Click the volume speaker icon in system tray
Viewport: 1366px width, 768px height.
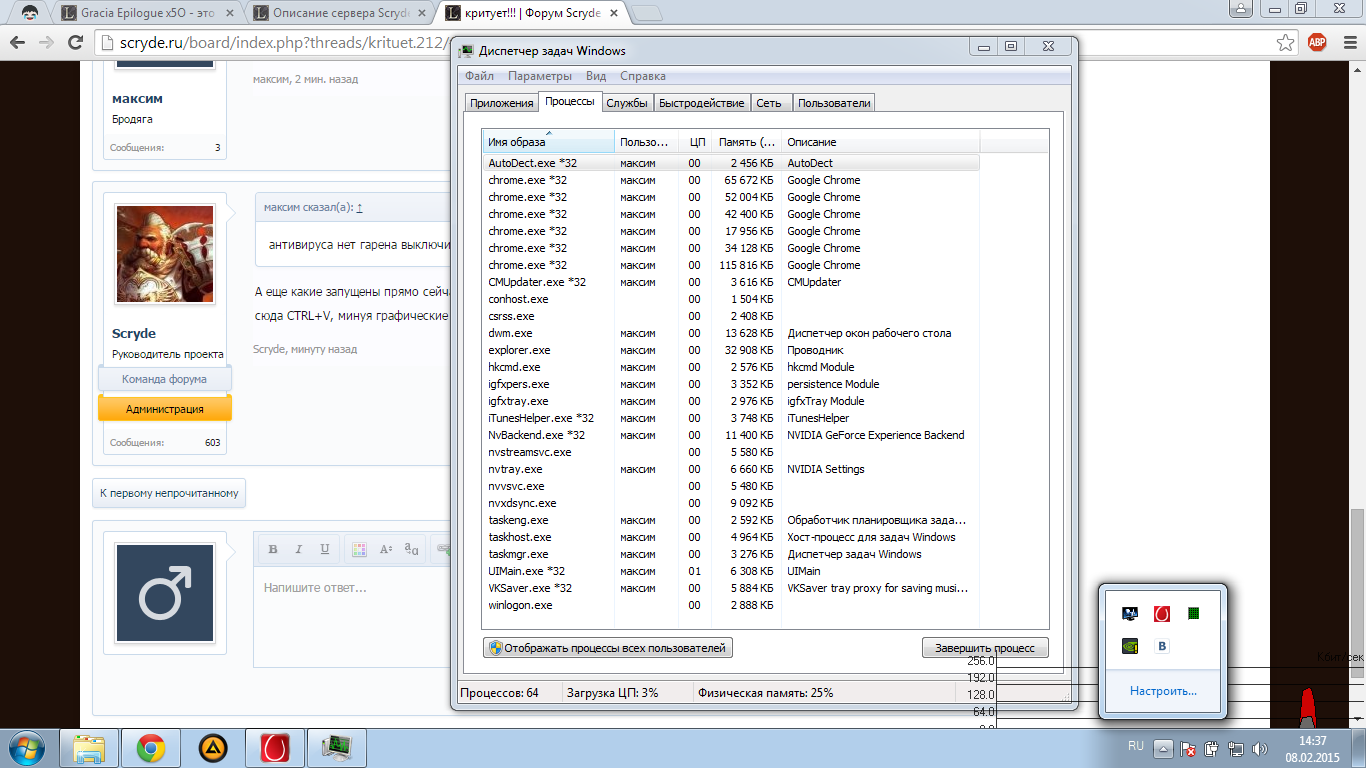(x=1259, y=748)
